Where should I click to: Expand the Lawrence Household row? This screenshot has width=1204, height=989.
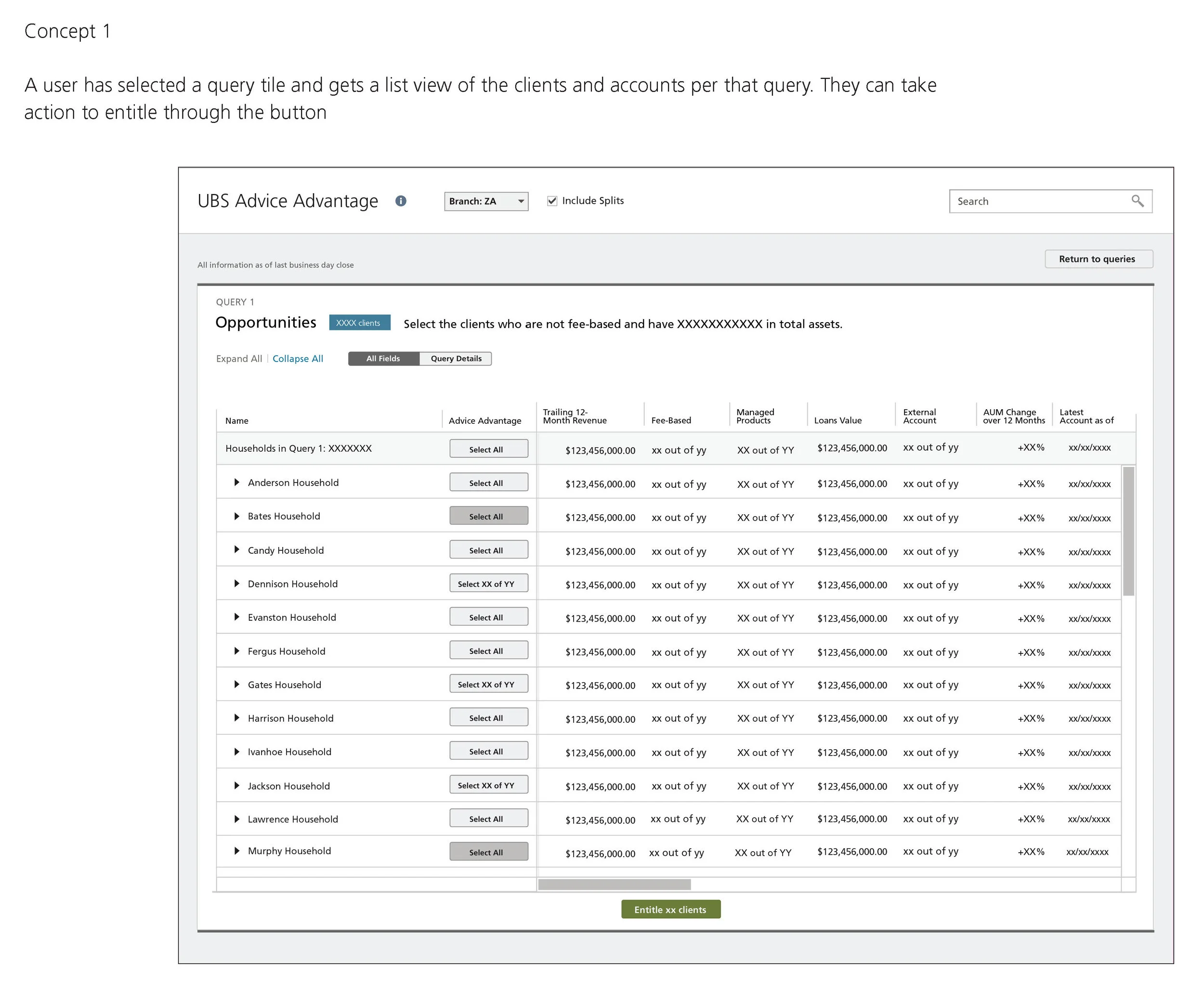pyautogui.click(x=236, y=819)
